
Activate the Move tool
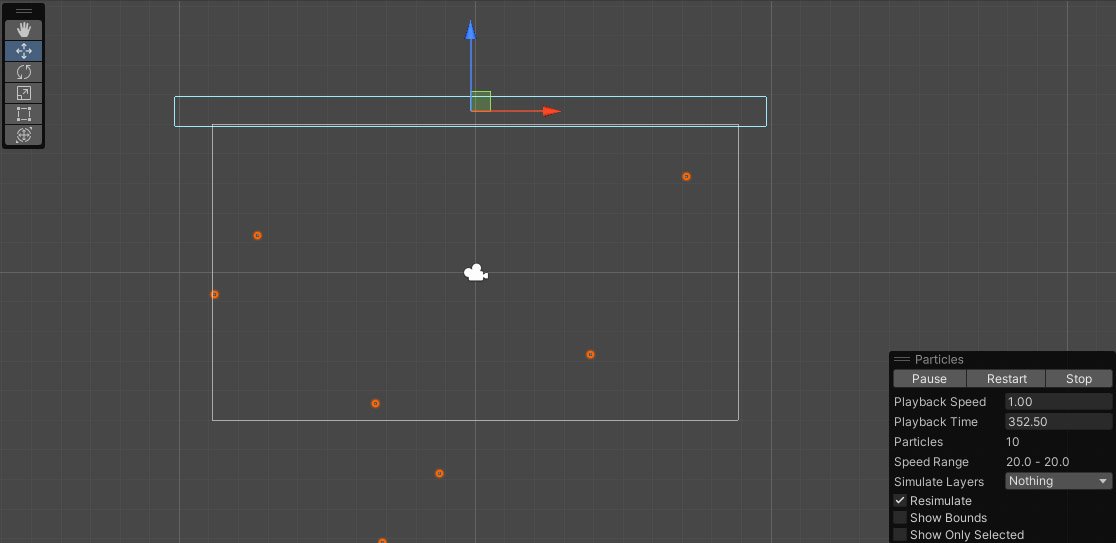click(24, 51)
